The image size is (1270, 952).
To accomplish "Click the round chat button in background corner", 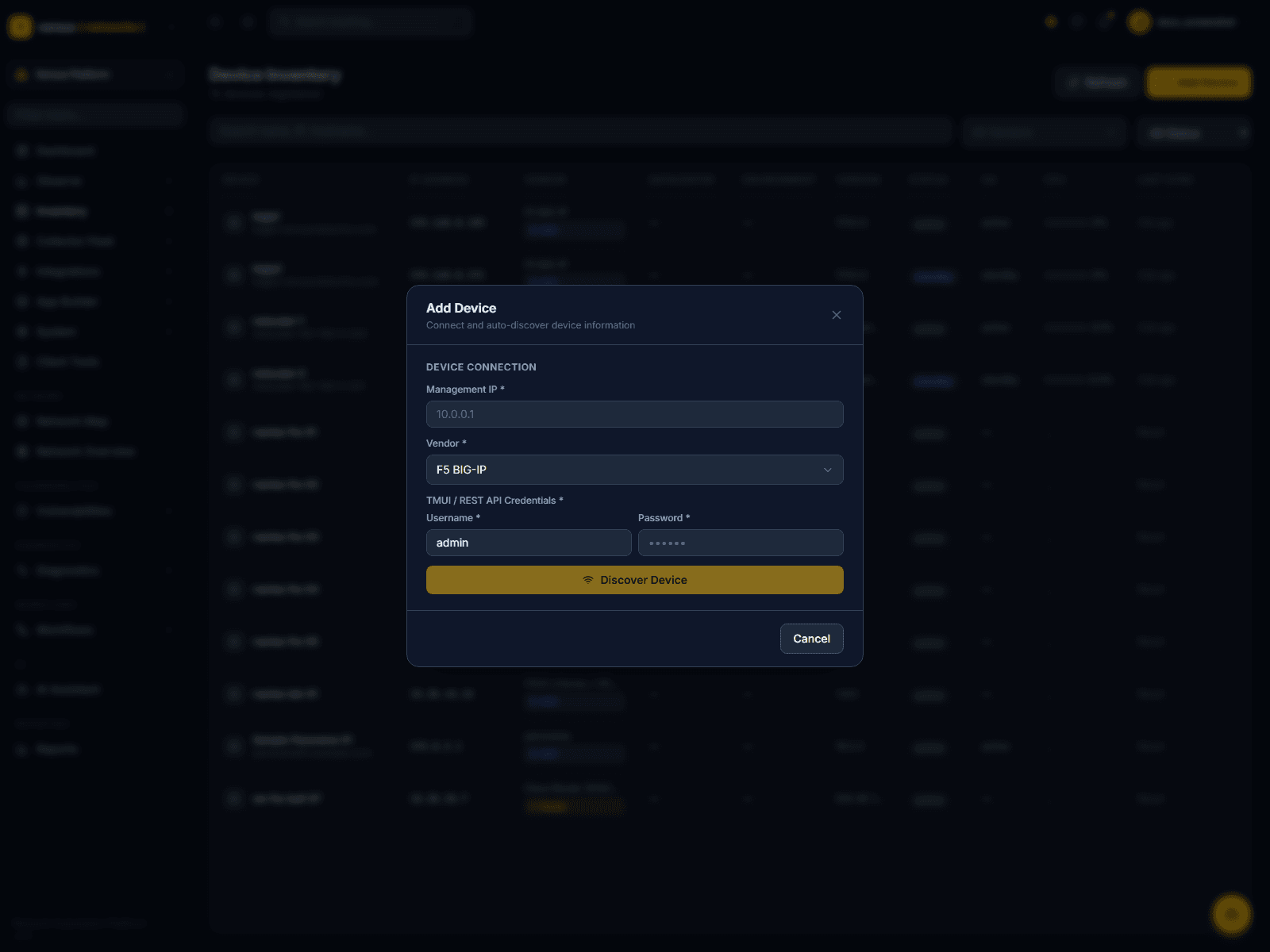I will pyautogui.click(x=1231, y=914).
